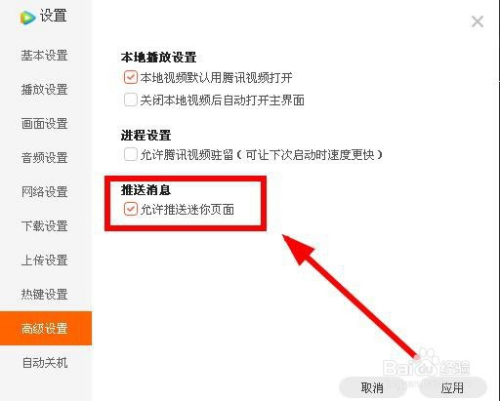Select 下载设置 in the sidebar
This screenshot has width=500, height=401.
pyautogui.click(x=45, y=226)
